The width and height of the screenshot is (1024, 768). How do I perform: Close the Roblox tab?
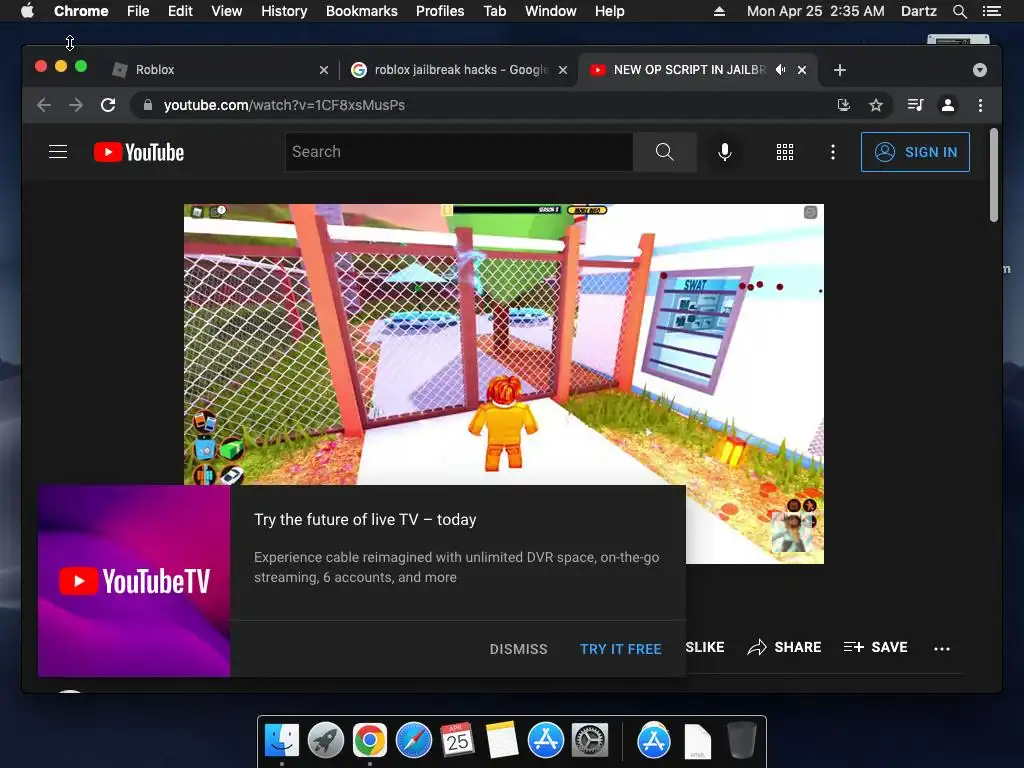[x=324, y=70]
